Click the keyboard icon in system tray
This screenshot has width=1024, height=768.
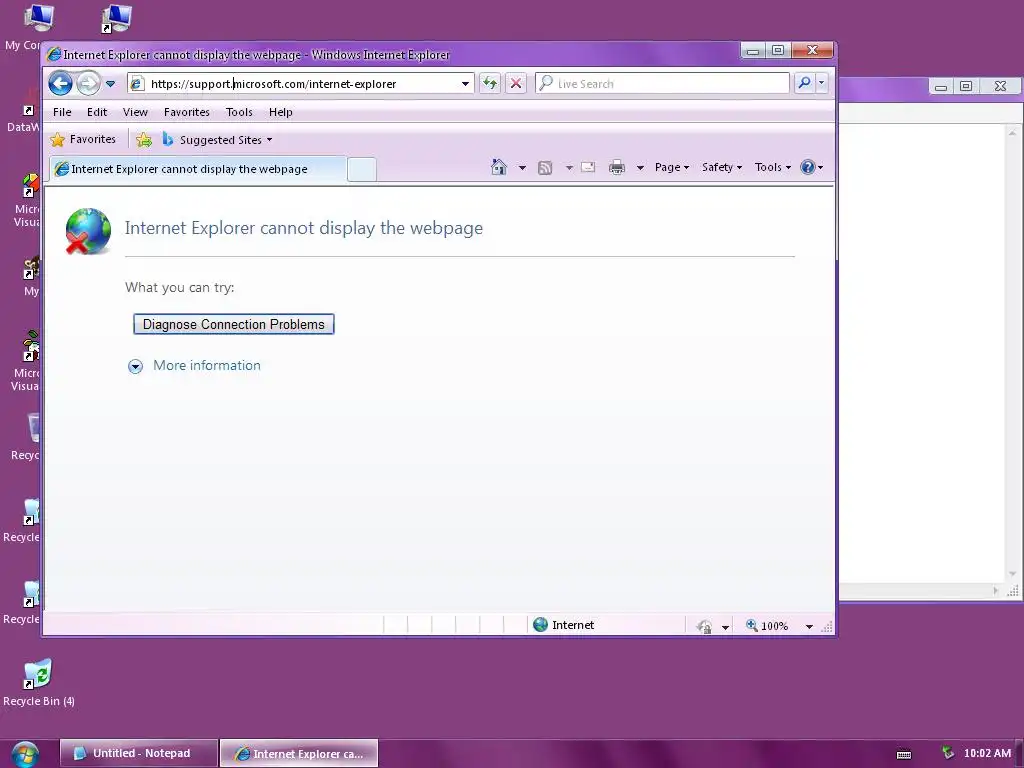click(904, 754)
